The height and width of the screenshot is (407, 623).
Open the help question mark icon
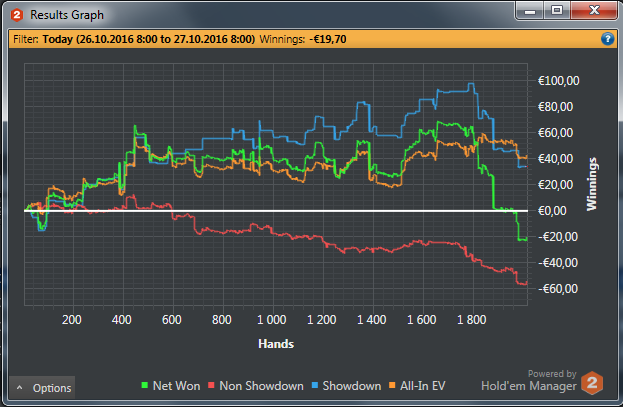608,39
